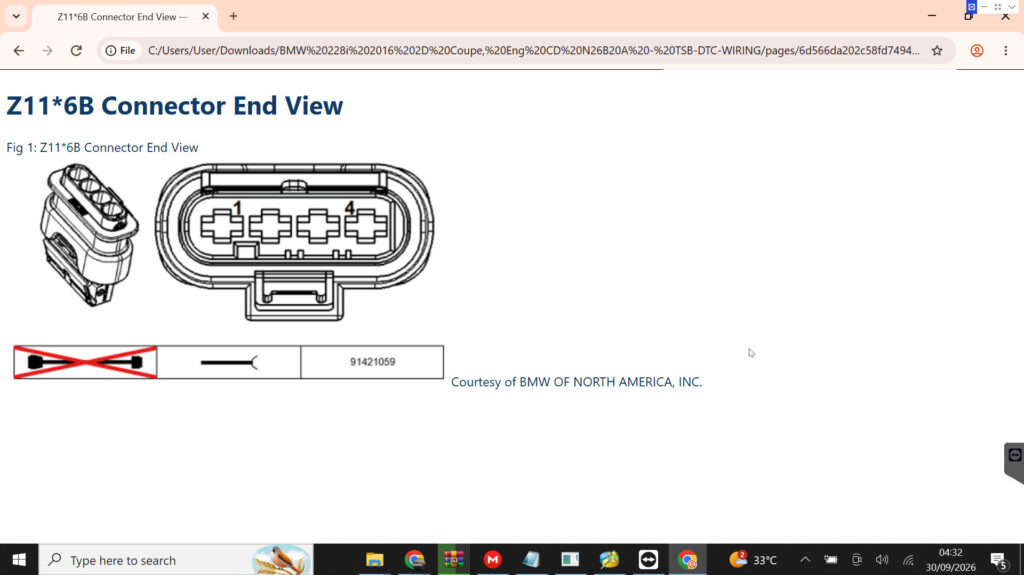Open the weather widget showing 33°C

point(753,560)
